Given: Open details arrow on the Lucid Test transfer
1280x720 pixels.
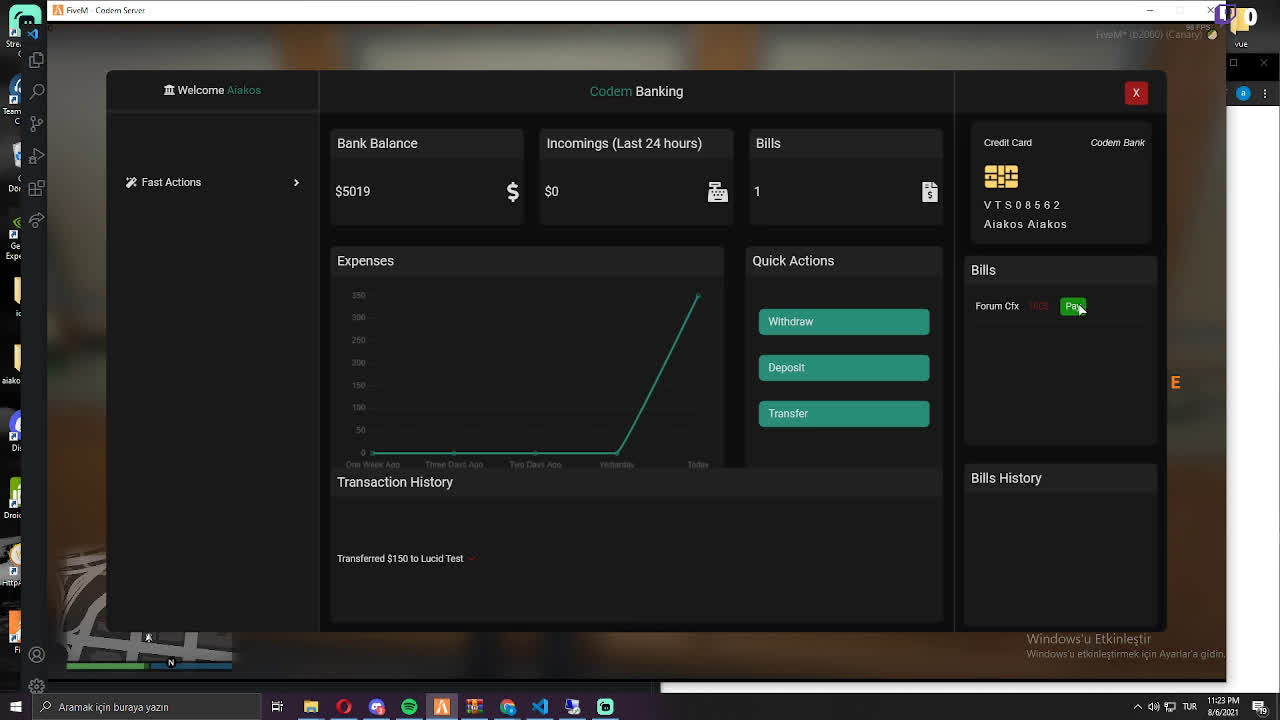Looking at the screenshot, I should point(470,559).
